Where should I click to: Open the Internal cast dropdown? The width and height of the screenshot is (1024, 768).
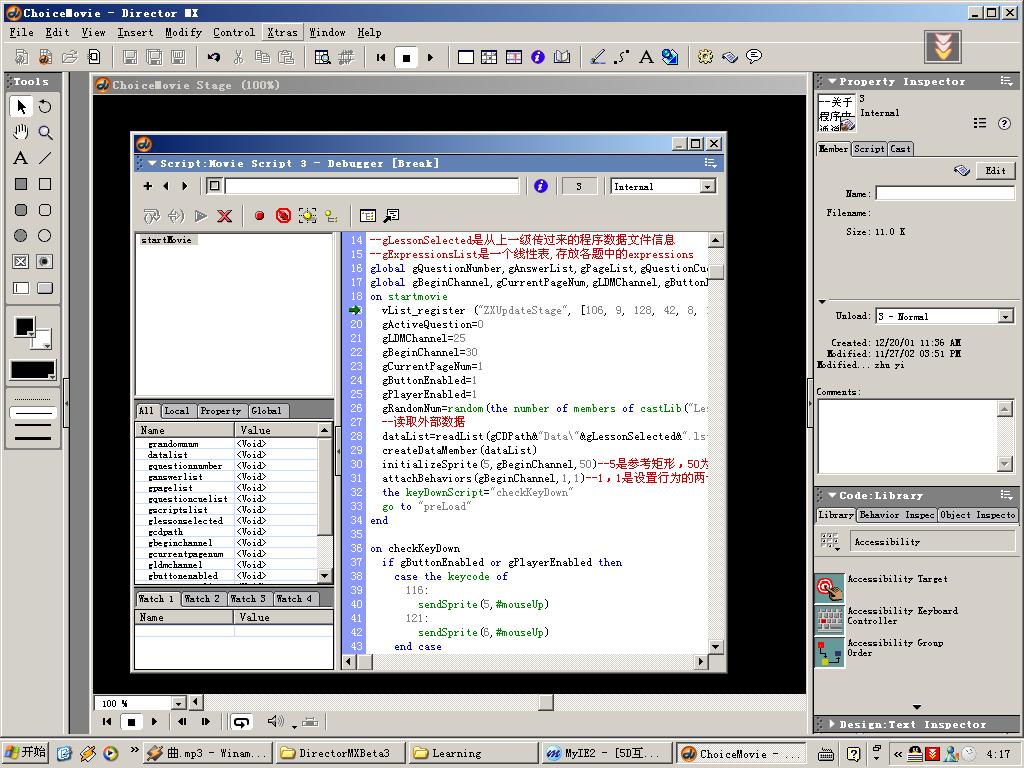click(x=707, y=187)
